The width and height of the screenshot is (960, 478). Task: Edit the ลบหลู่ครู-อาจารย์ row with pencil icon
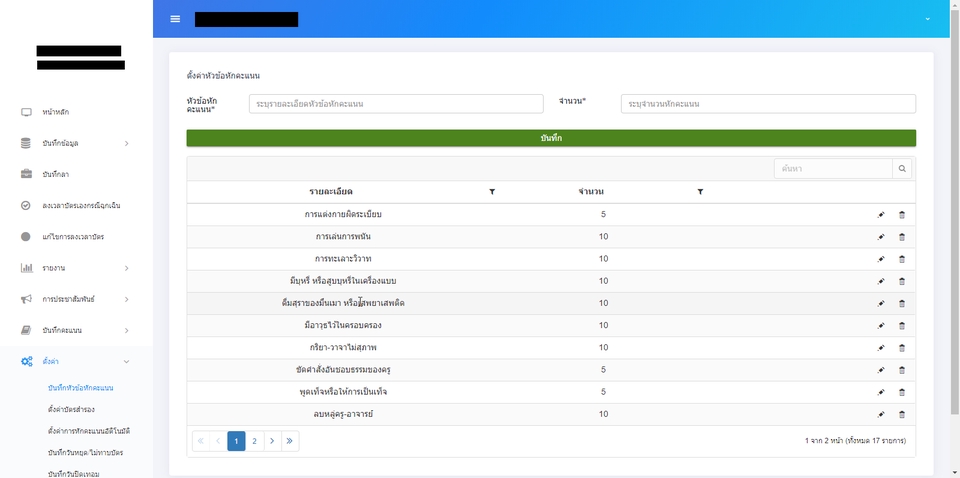[x=881, y=414]
